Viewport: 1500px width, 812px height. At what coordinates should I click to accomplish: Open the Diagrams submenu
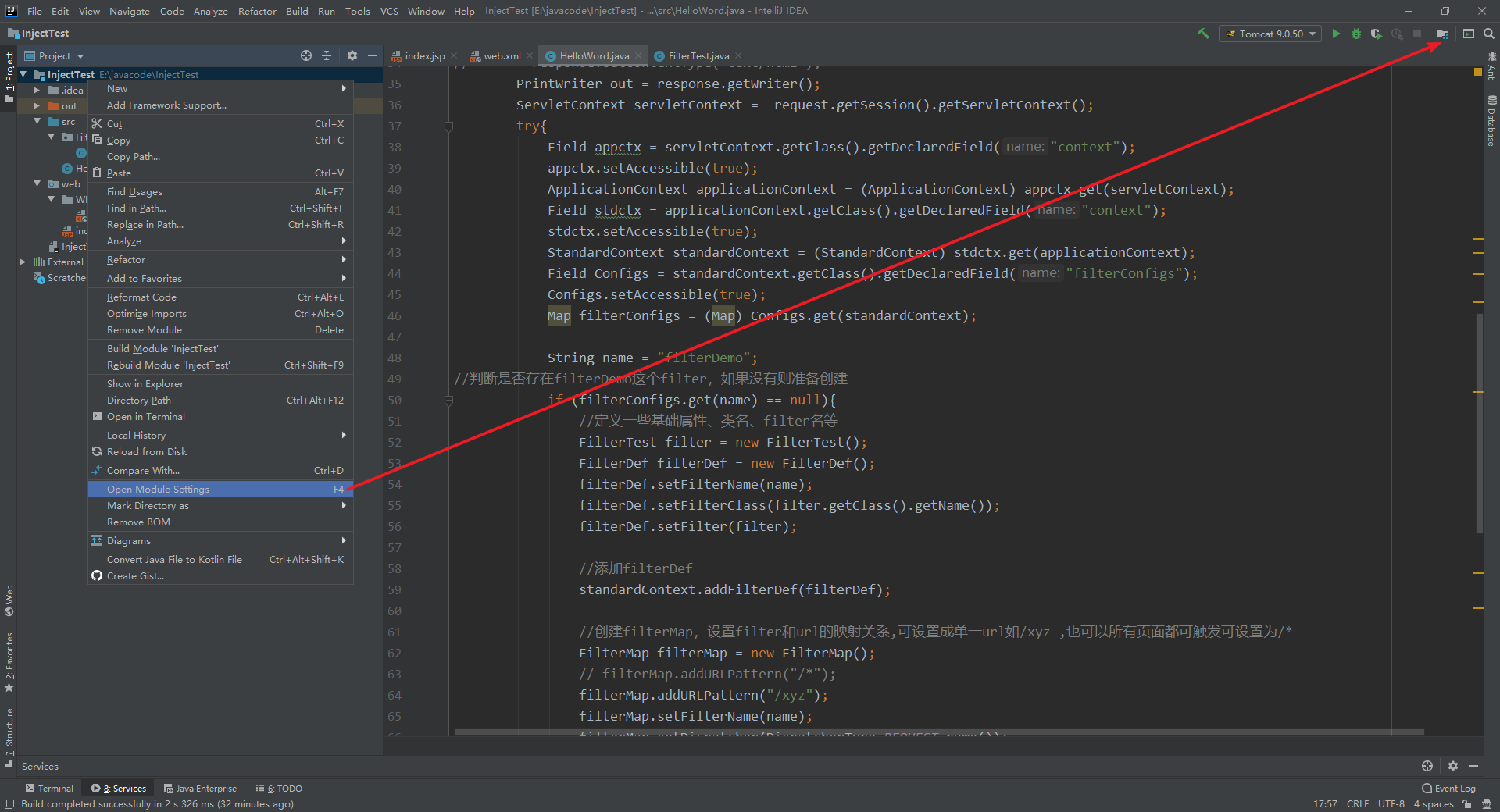click(x=220, y=540)
